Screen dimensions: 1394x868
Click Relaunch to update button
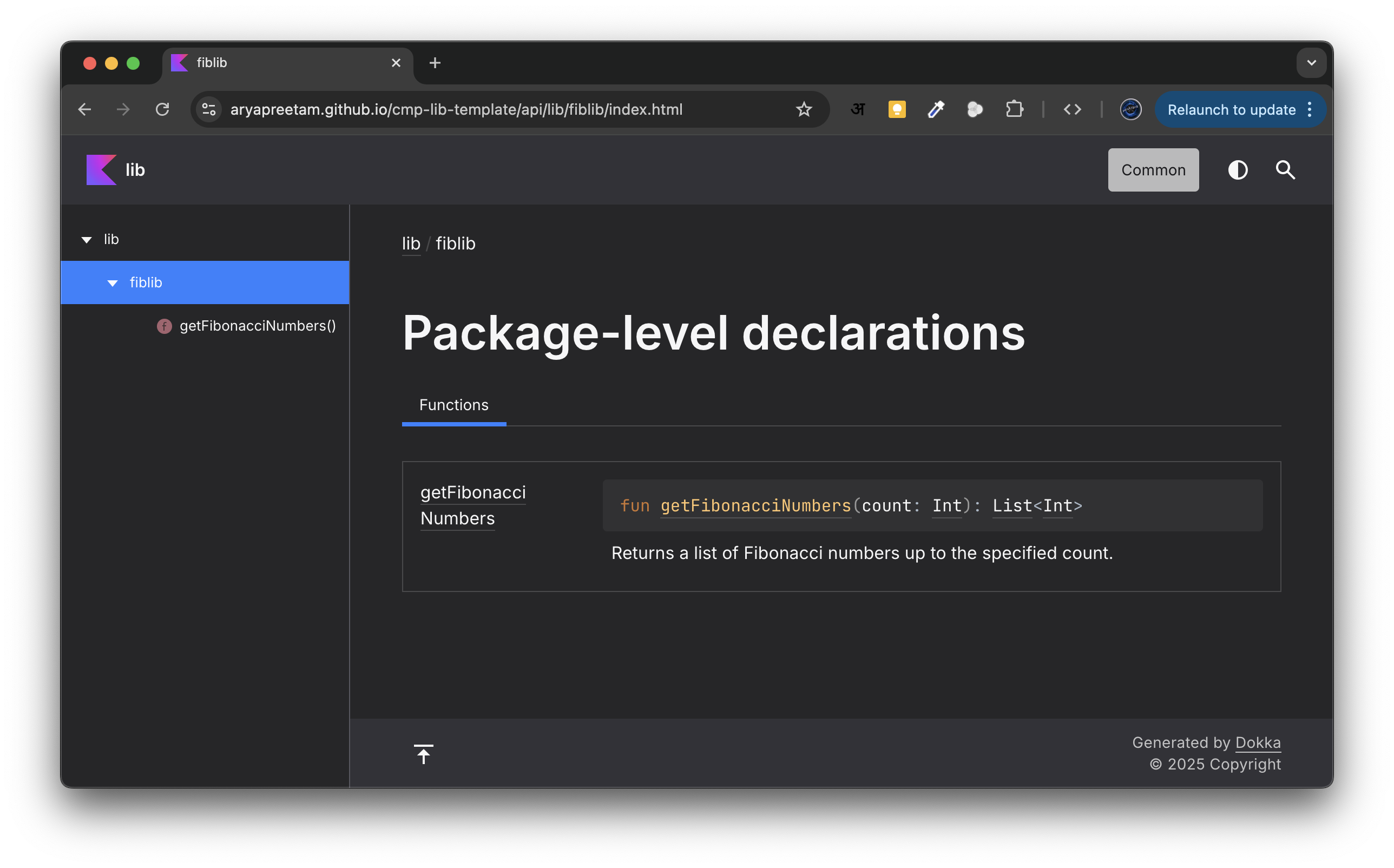click(1232, 109)
